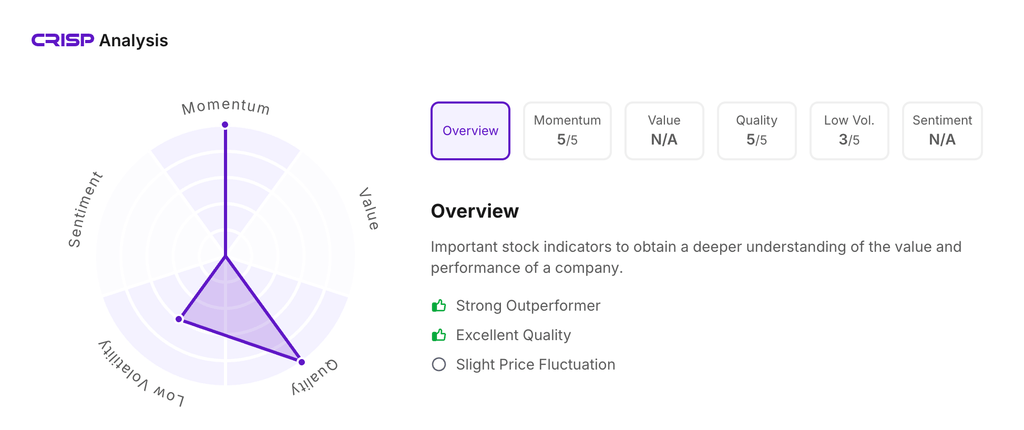Click the Low Volatility axis label
Screen dimensions: 1024x430
[x=141, y=374]
